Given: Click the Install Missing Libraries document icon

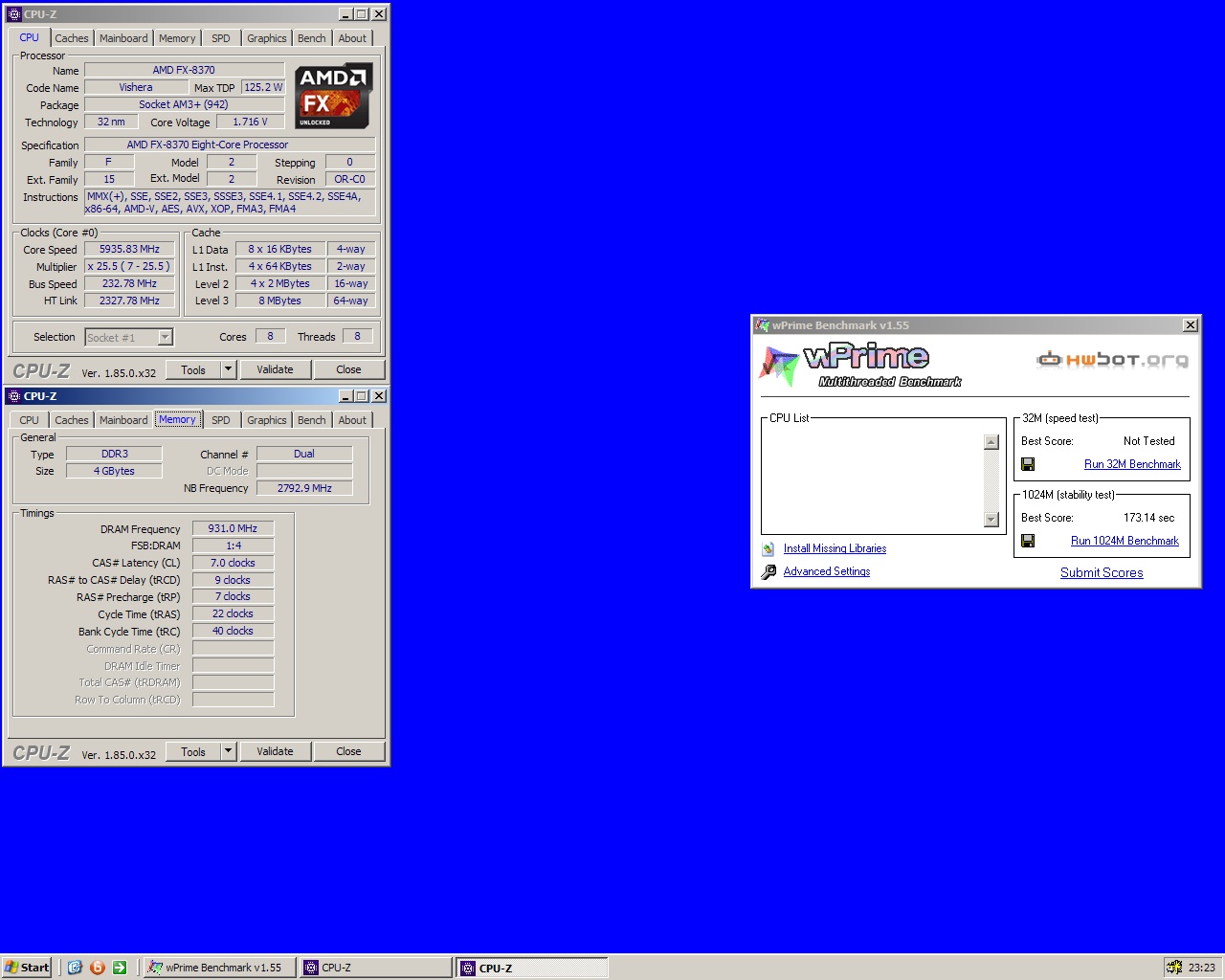Looking at the screenshot, I should coord(768,548).
